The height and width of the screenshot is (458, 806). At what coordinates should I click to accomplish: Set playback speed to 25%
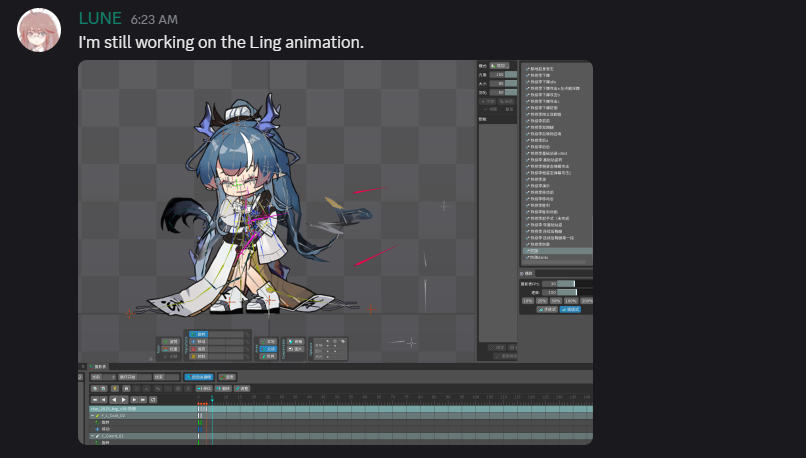click(x=542, y=301)
